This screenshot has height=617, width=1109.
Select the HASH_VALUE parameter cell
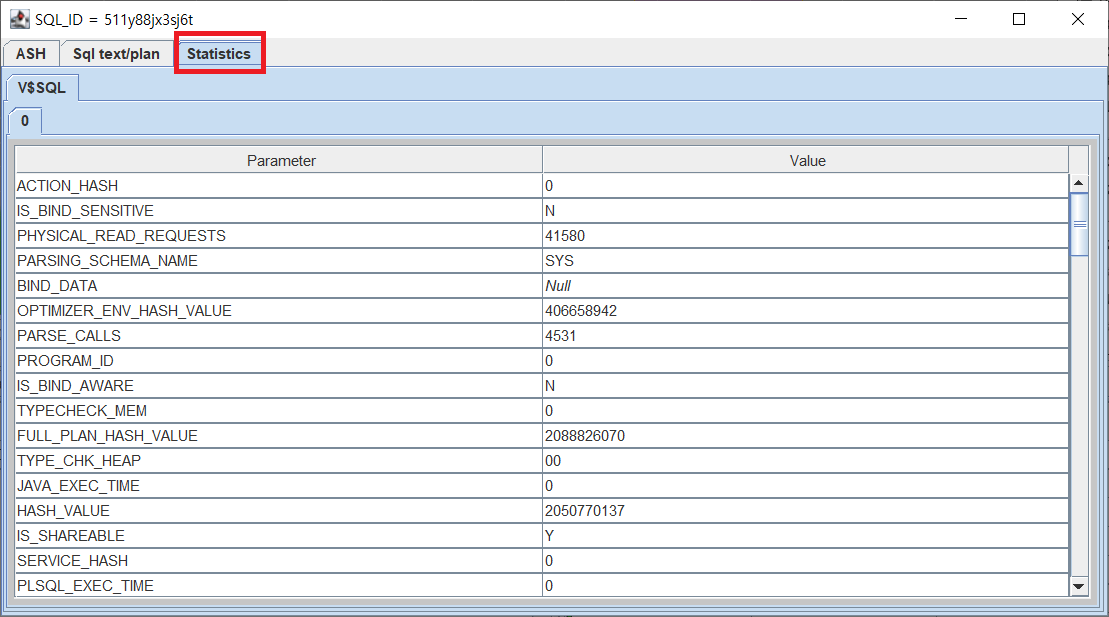pyautogui.click(x=279, y=511)
